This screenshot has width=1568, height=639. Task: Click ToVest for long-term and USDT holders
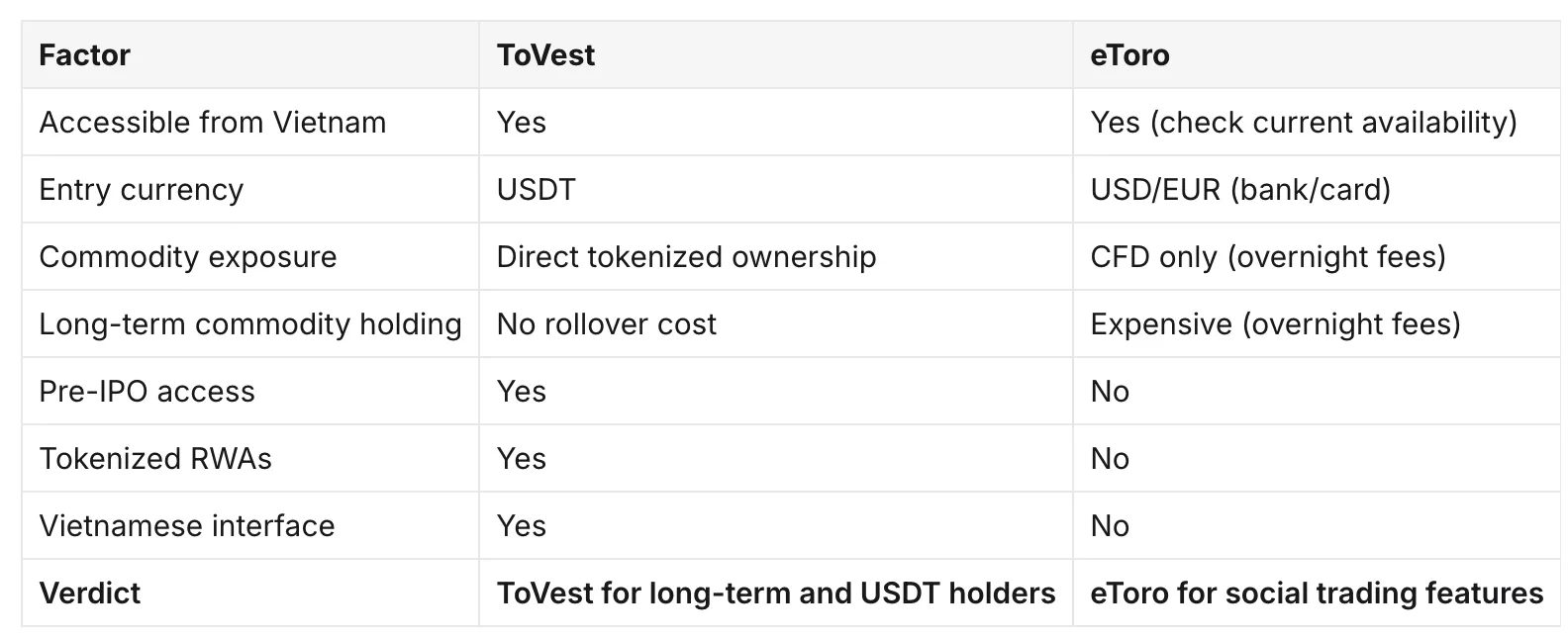tap(776, 593)
